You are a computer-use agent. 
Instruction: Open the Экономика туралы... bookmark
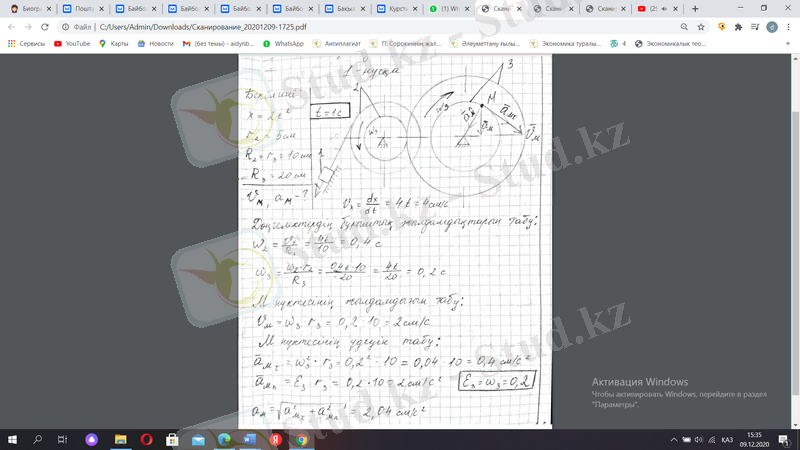(565, 44)
